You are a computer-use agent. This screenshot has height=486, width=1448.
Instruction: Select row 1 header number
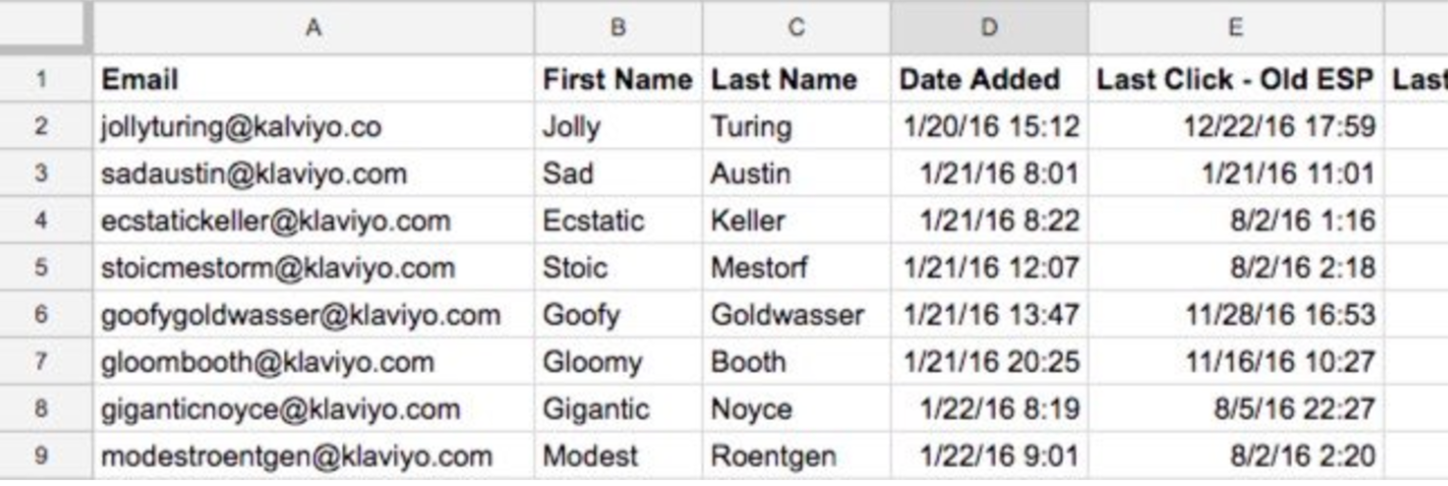[41, 79]
